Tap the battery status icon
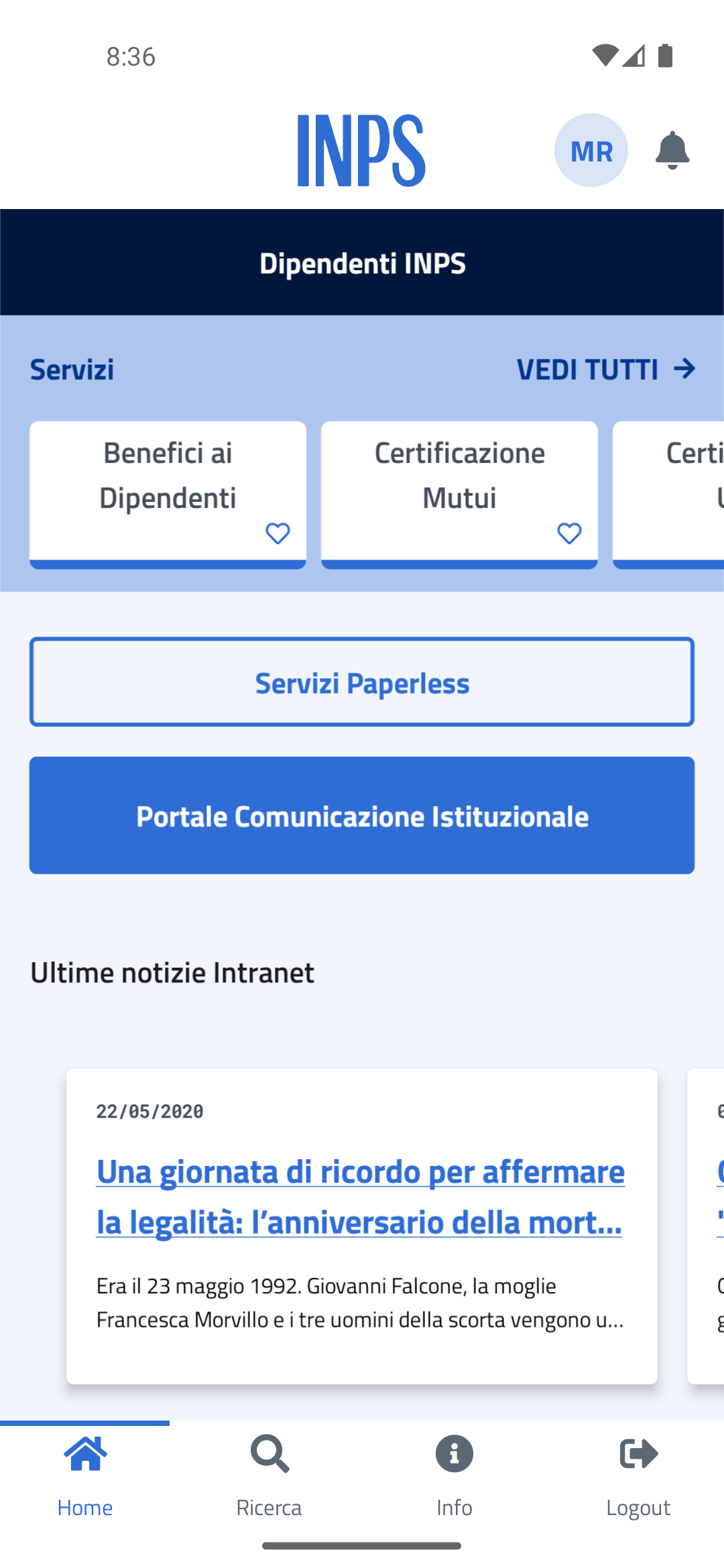This screenshot has width=724, height=1568. click(665, 56)
